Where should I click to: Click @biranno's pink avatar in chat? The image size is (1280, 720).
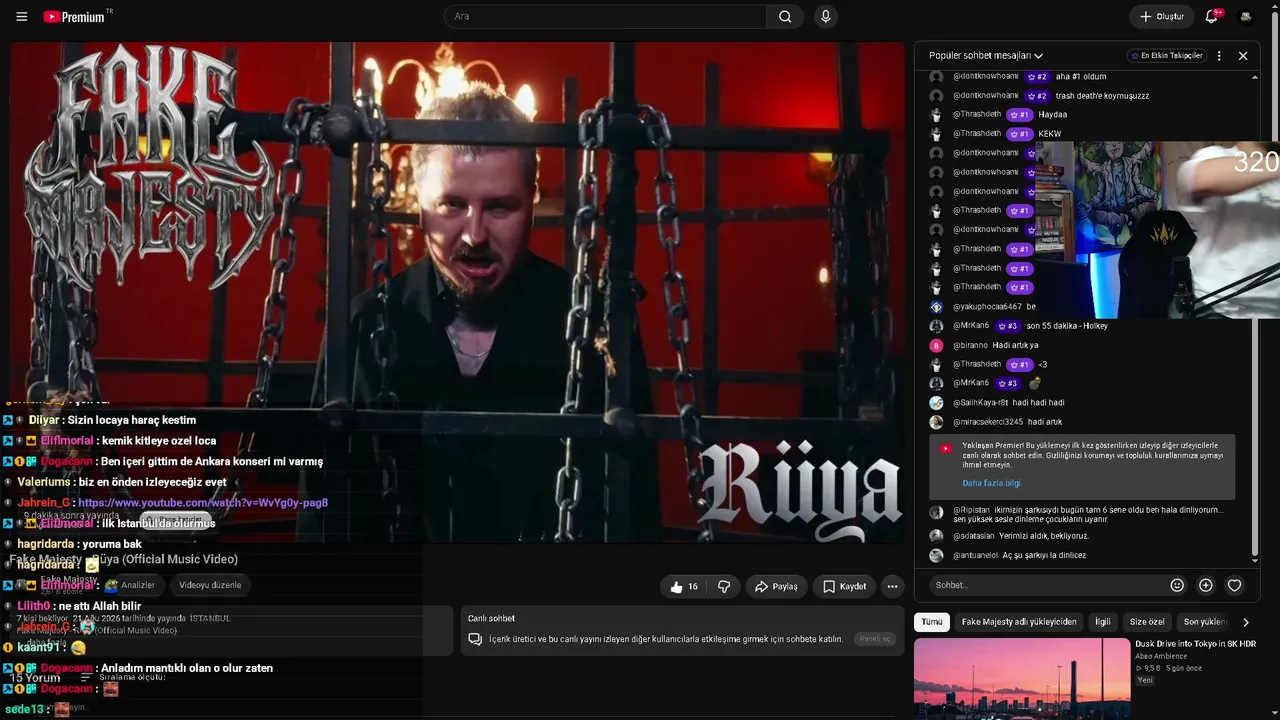[x=936, y=345]
